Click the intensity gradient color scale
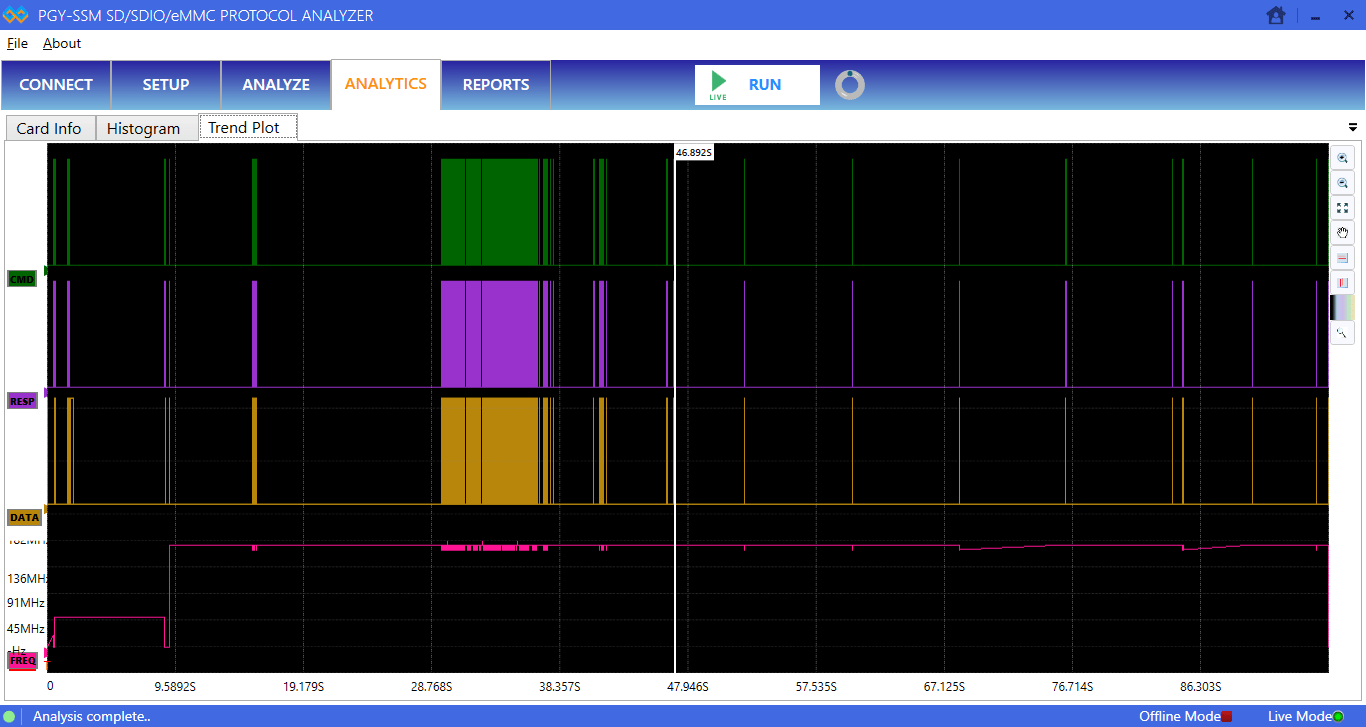 coord(1343,307)
